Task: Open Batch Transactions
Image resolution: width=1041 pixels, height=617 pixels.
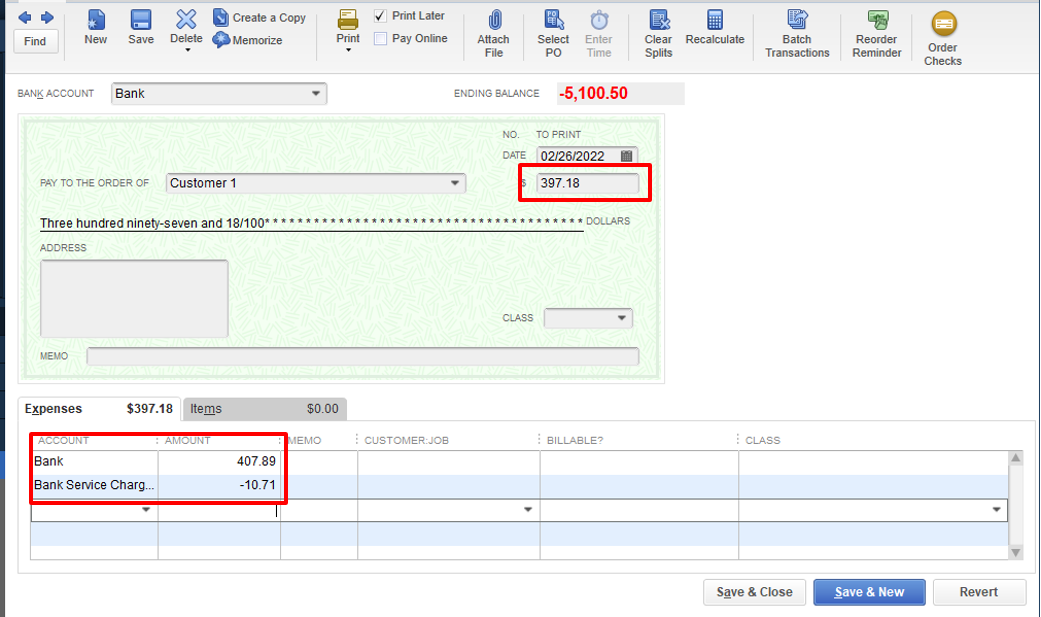Action: click(796, 32)
